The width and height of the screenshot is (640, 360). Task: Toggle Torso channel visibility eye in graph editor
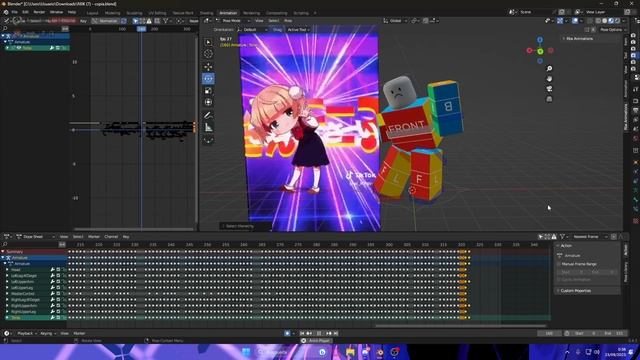pos(19,48)
